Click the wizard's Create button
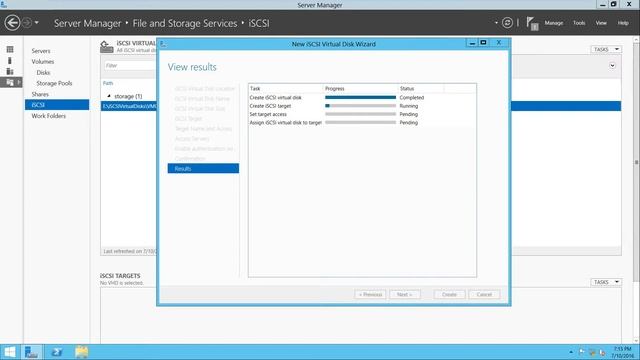Screen dimensions: 640x360 [x=449, y=294]
